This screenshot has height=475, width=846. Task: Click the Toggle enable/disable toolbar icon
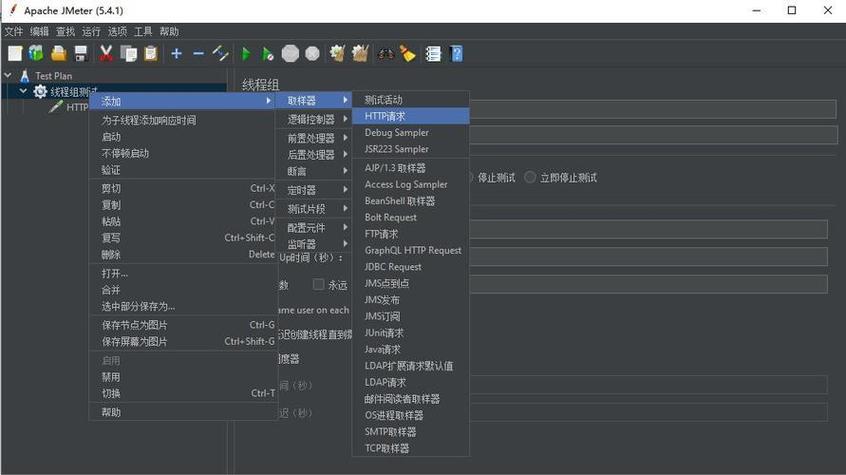[x=220, y=53]
